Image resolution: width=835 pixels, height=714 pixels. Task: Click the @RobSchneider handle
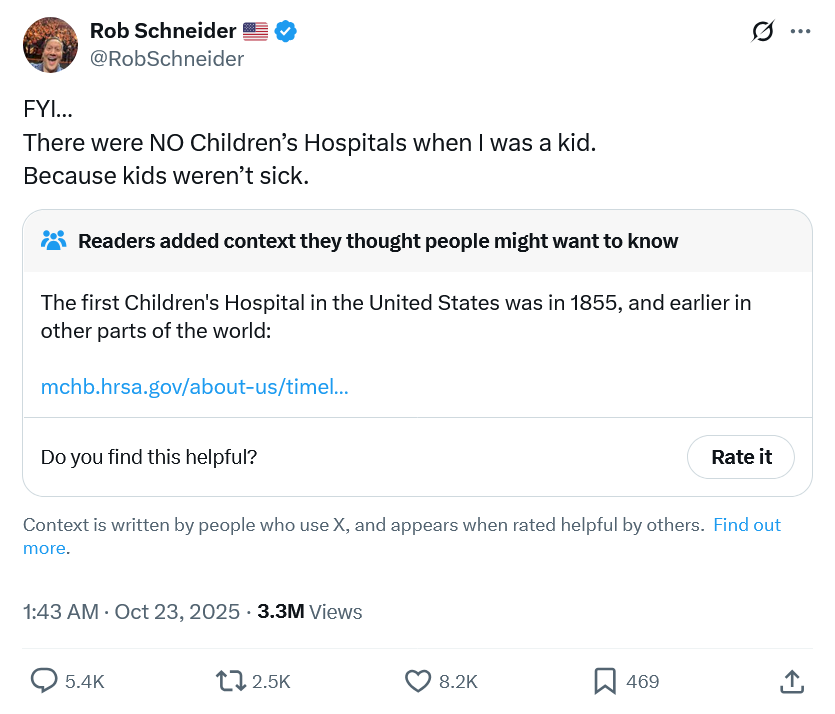(x=167, y=59)
